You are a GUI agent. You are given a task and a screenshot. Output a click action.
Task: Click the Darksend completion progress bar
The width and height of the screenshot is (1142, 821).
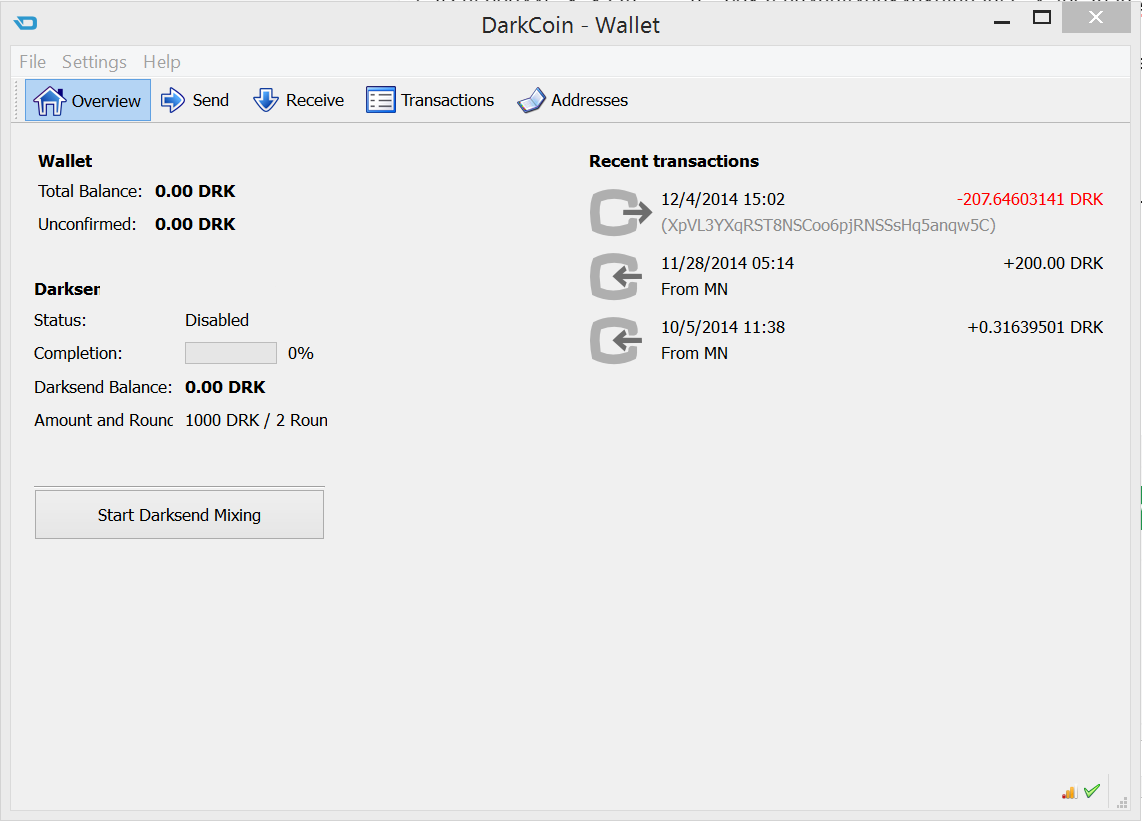pyautogui.click(x=231, y=353)
